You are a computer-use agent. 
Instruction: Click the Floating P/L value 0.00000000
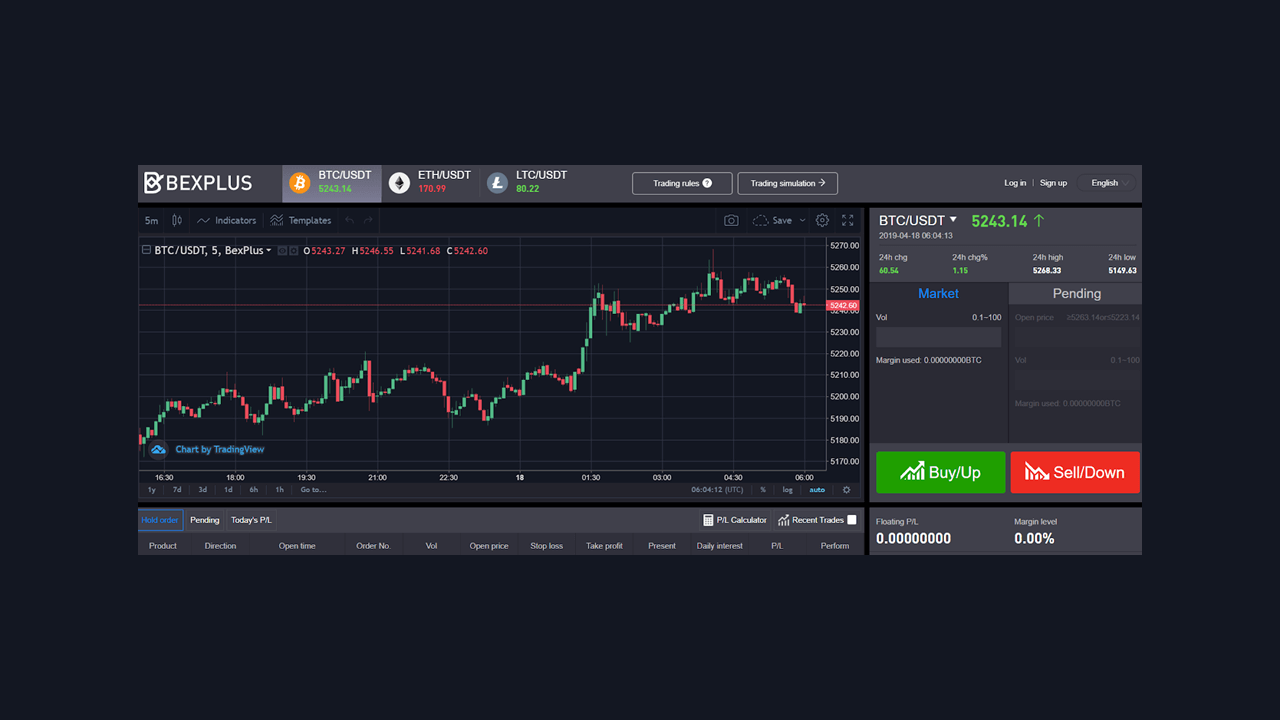(913, 538)
